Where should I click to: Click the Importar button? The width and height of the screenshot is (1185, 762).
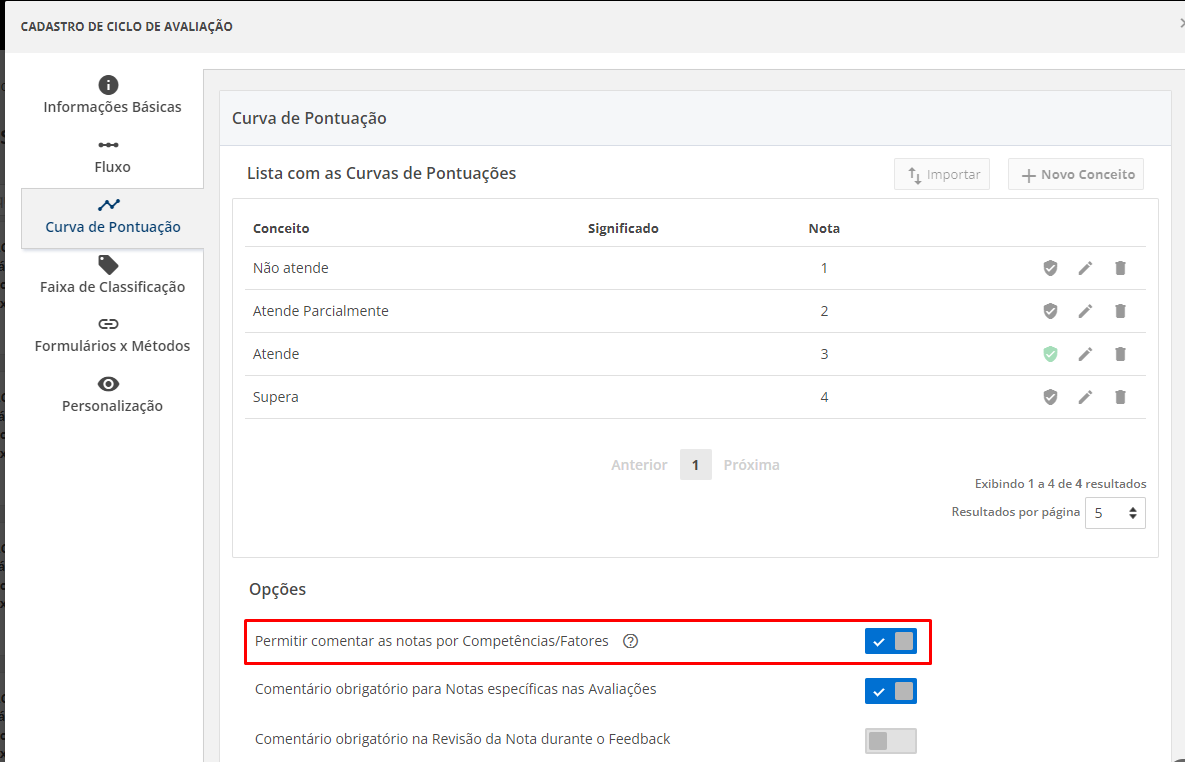click(x=942, y=175)
